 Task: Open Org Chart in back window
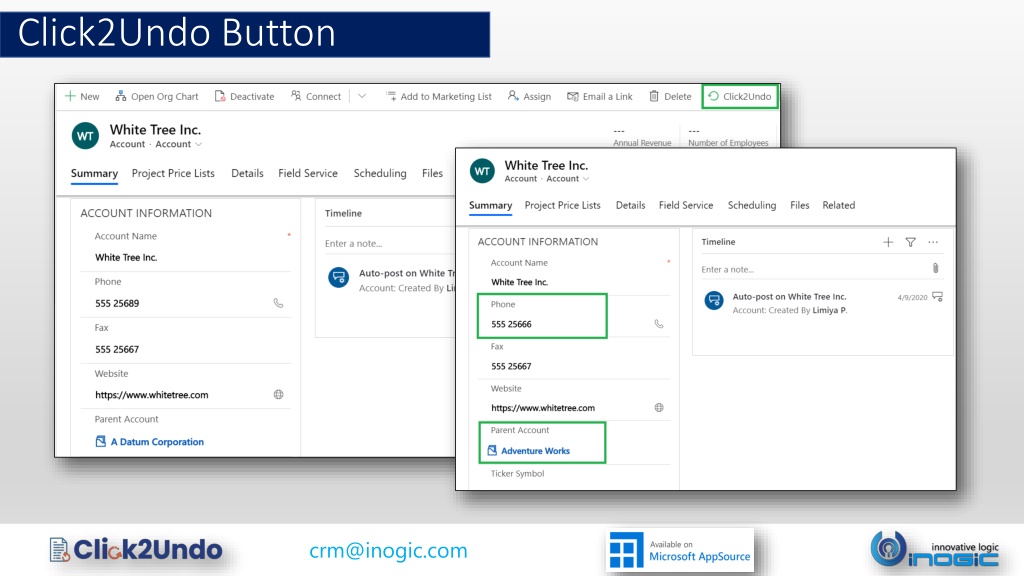coord(157,97)
